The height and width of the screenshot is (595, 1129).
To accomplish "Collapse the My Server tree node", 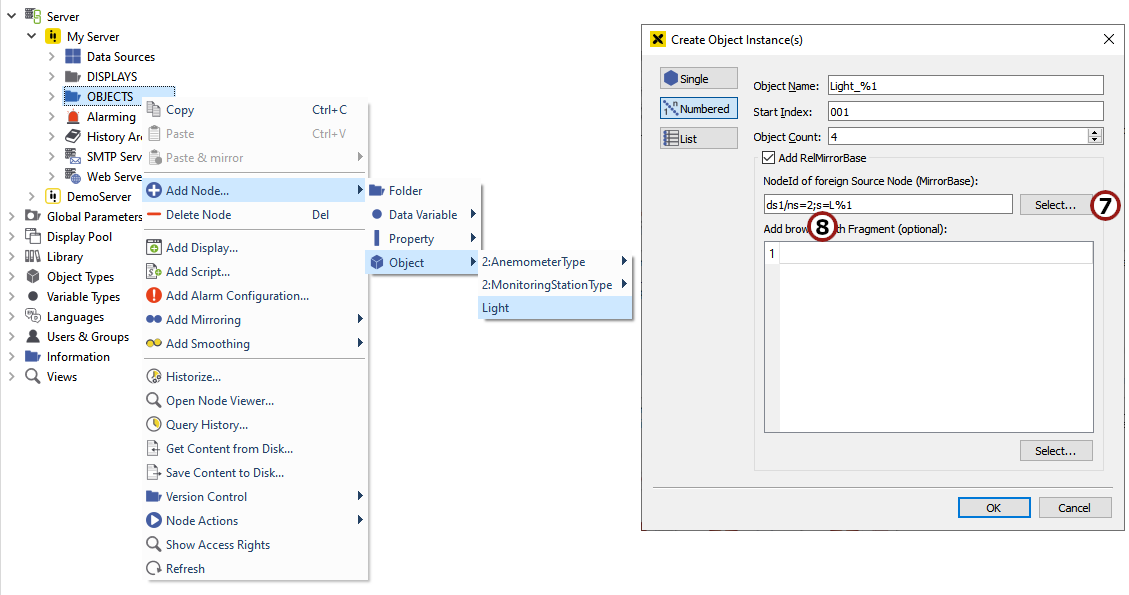I will (32, 36).
